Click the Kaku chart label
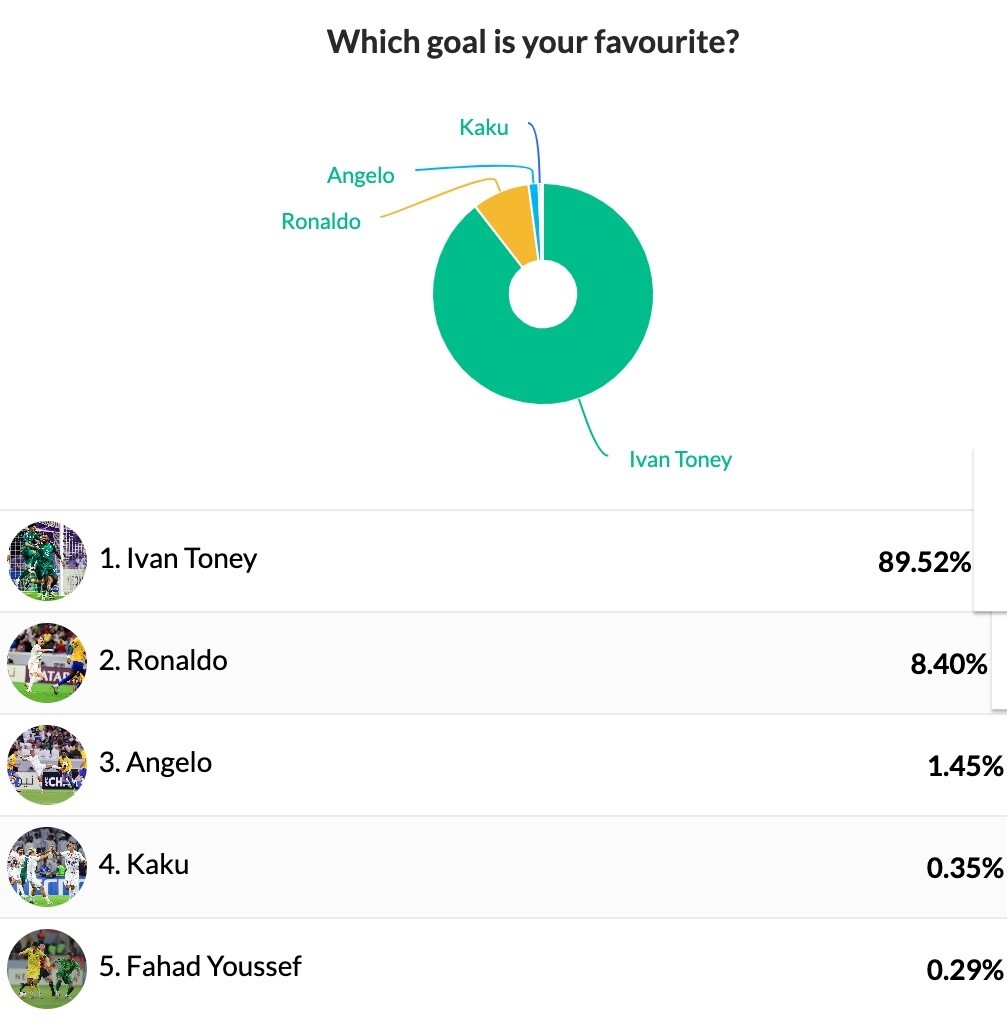This screenshot has height=1032, width=1007. click(484, 128)
